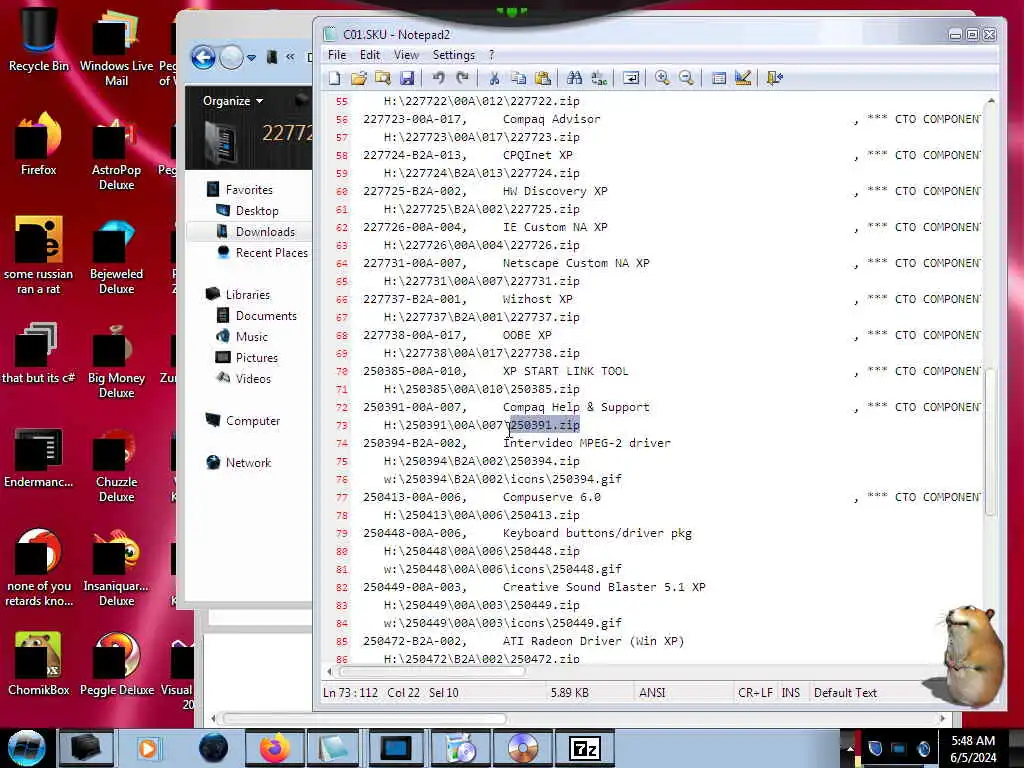Open the File menu in Notepad2
The height and width of the screenshot is (768, 1024).
click(x=337, y=55)
